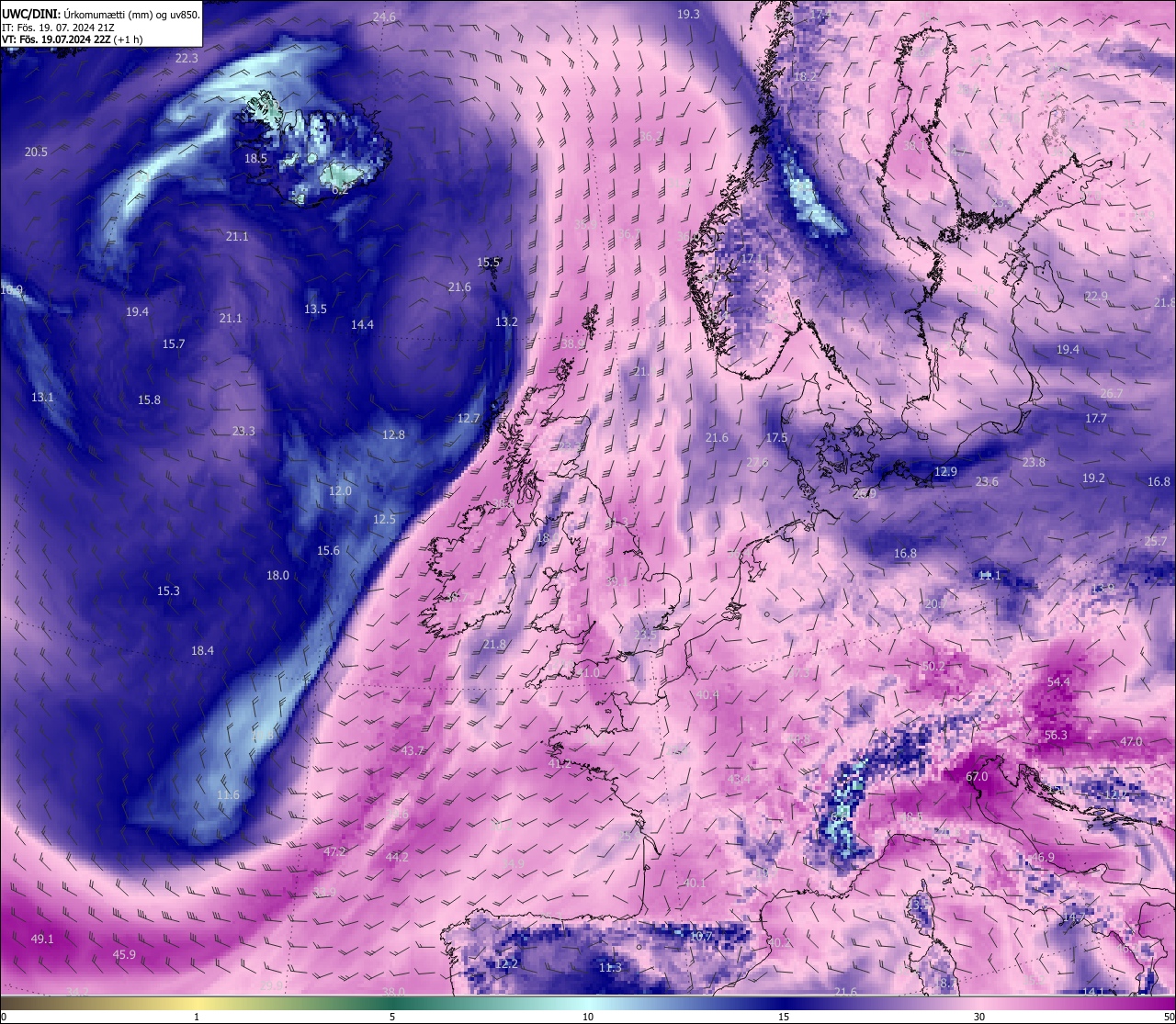Click the 15.3 value label

tap(168, 591)
